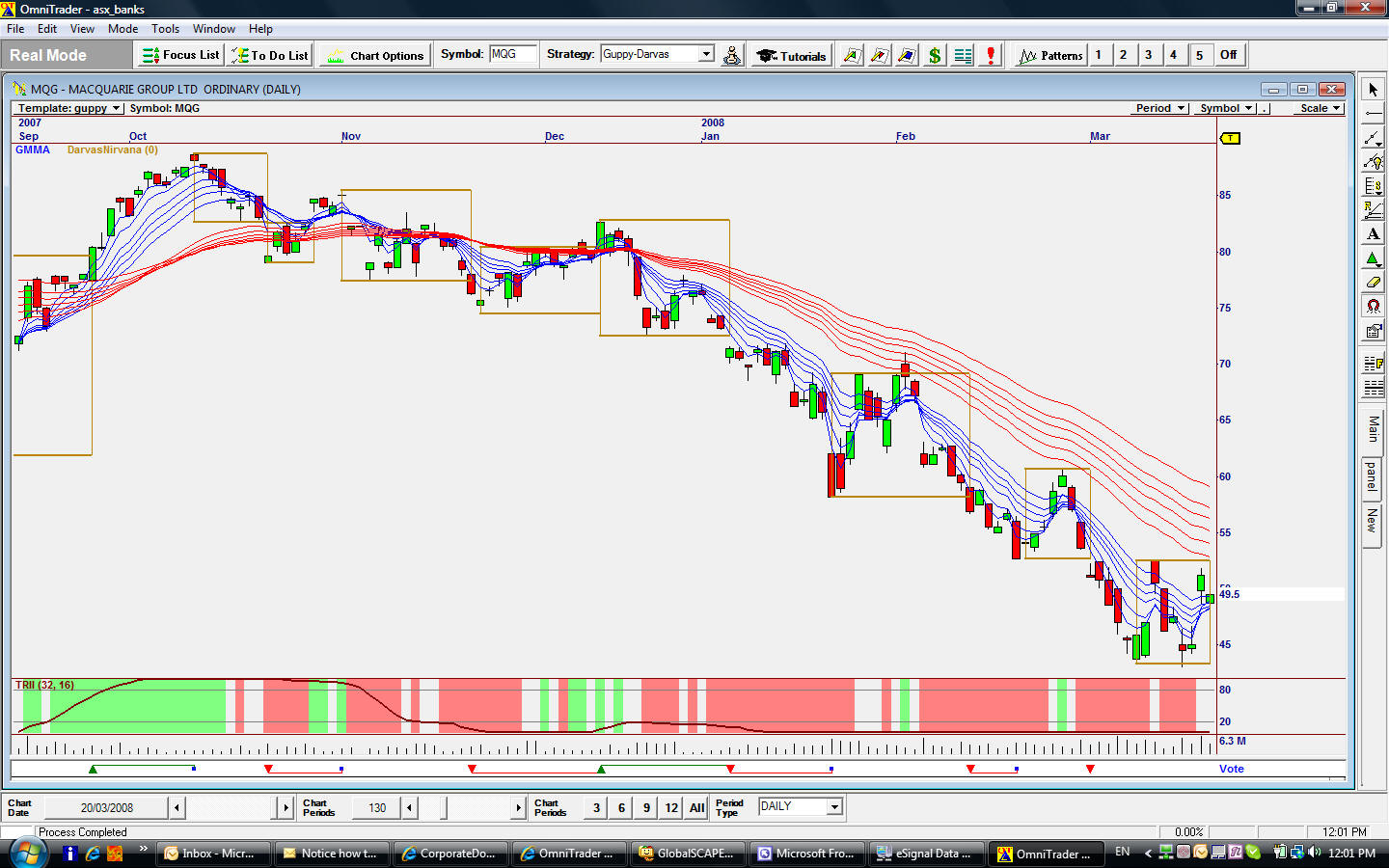The image size is (1389, 868).
Task: Click the Symbol input field
Action: 512,54
